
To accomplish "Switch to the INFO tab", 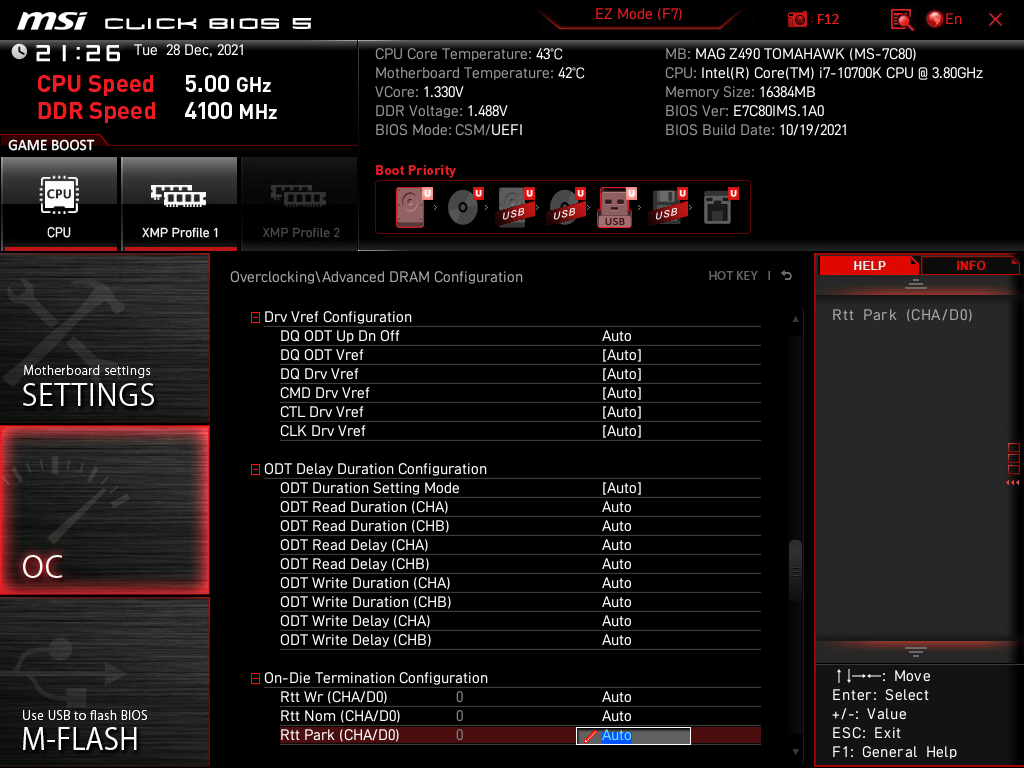I will pos(970,266).
